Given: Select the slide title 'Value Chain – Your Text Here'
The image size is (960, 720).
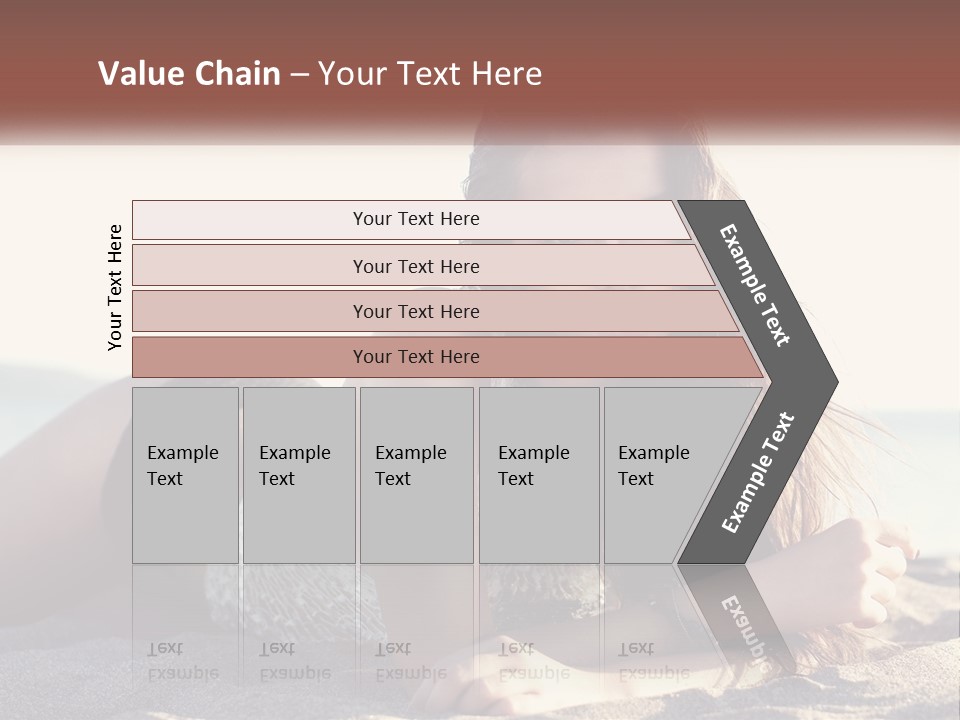Looking at the screenshot, I should (320, 73).
